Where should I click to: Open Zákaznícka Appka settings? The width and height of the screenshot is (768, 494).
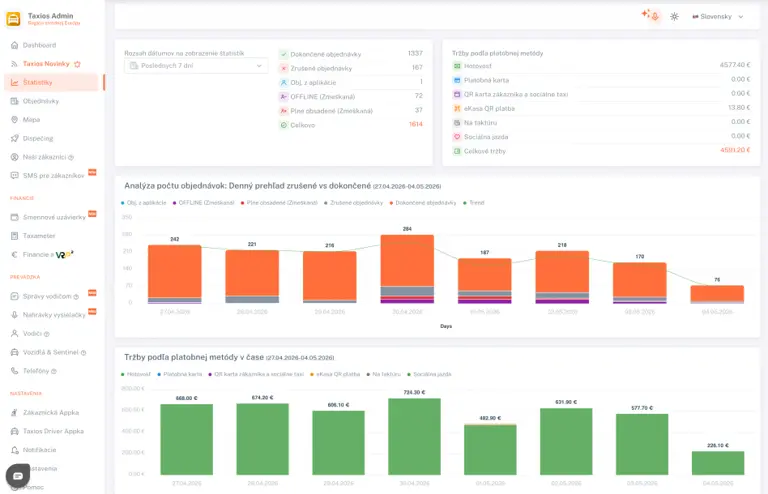pyautogui.click(x=50, y=412)
